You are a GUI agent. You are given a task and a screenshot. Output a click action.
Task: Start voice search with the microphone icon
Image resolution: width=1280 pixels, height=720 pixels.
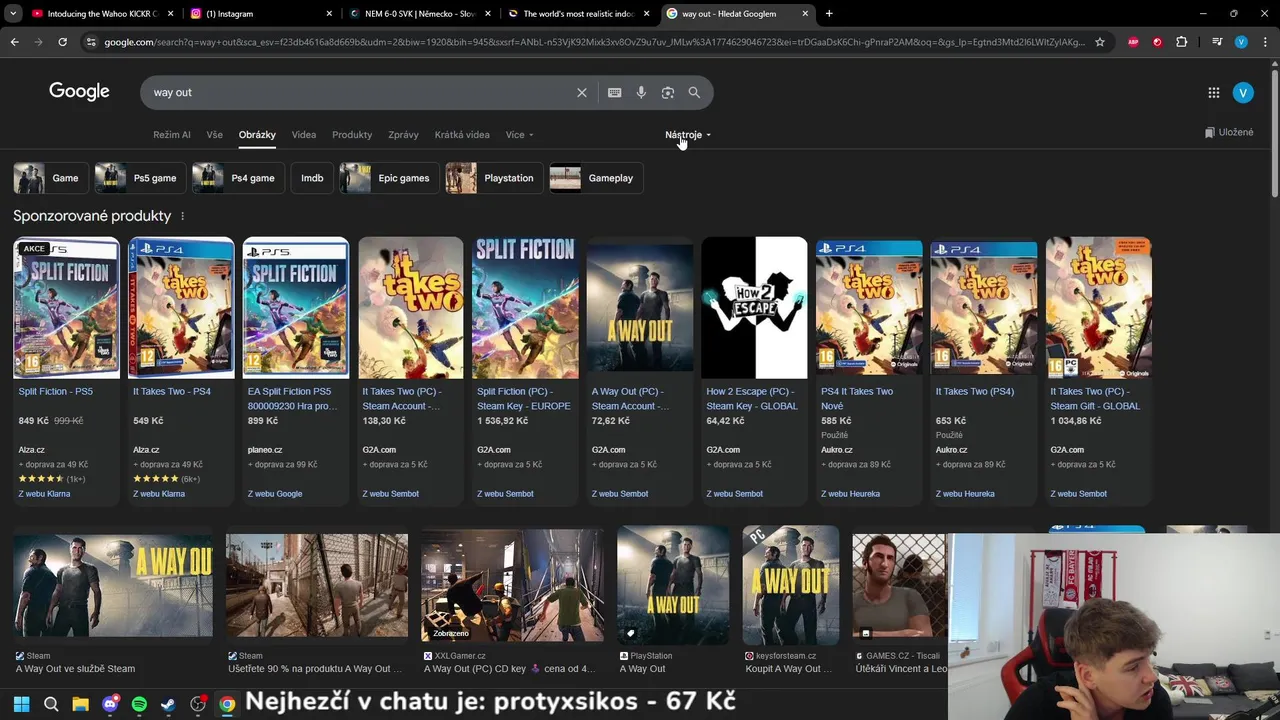(x=641, y=92)
